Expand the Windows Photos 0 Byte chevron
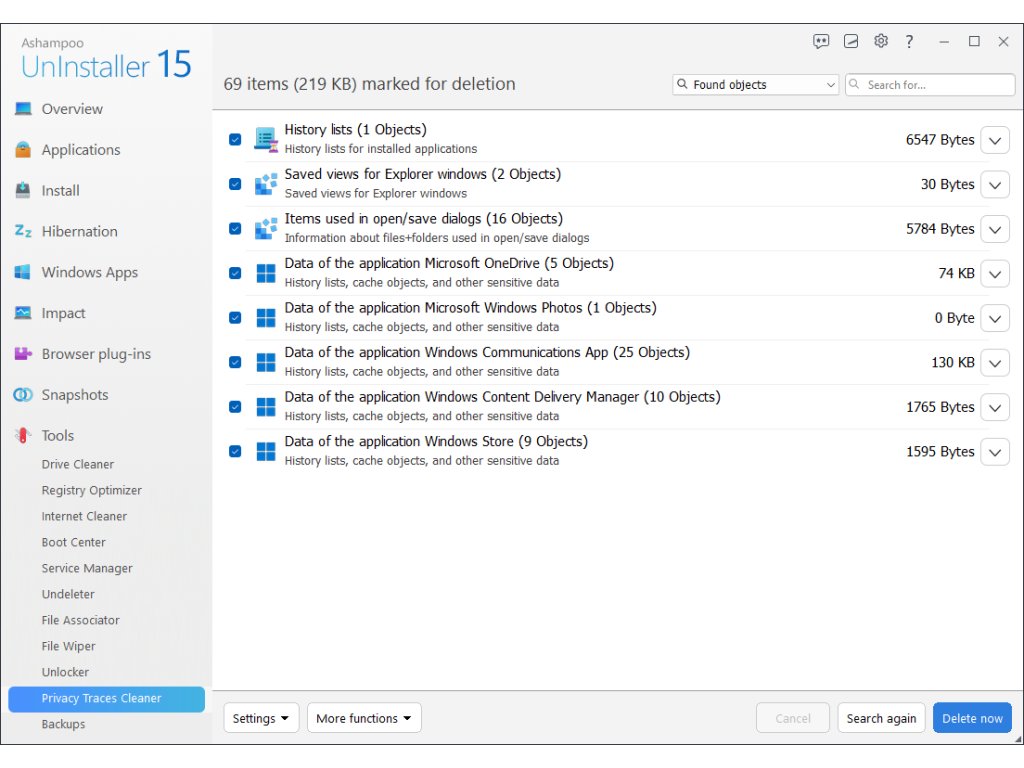Screen dimensions: 1024x768 (995, 318)
